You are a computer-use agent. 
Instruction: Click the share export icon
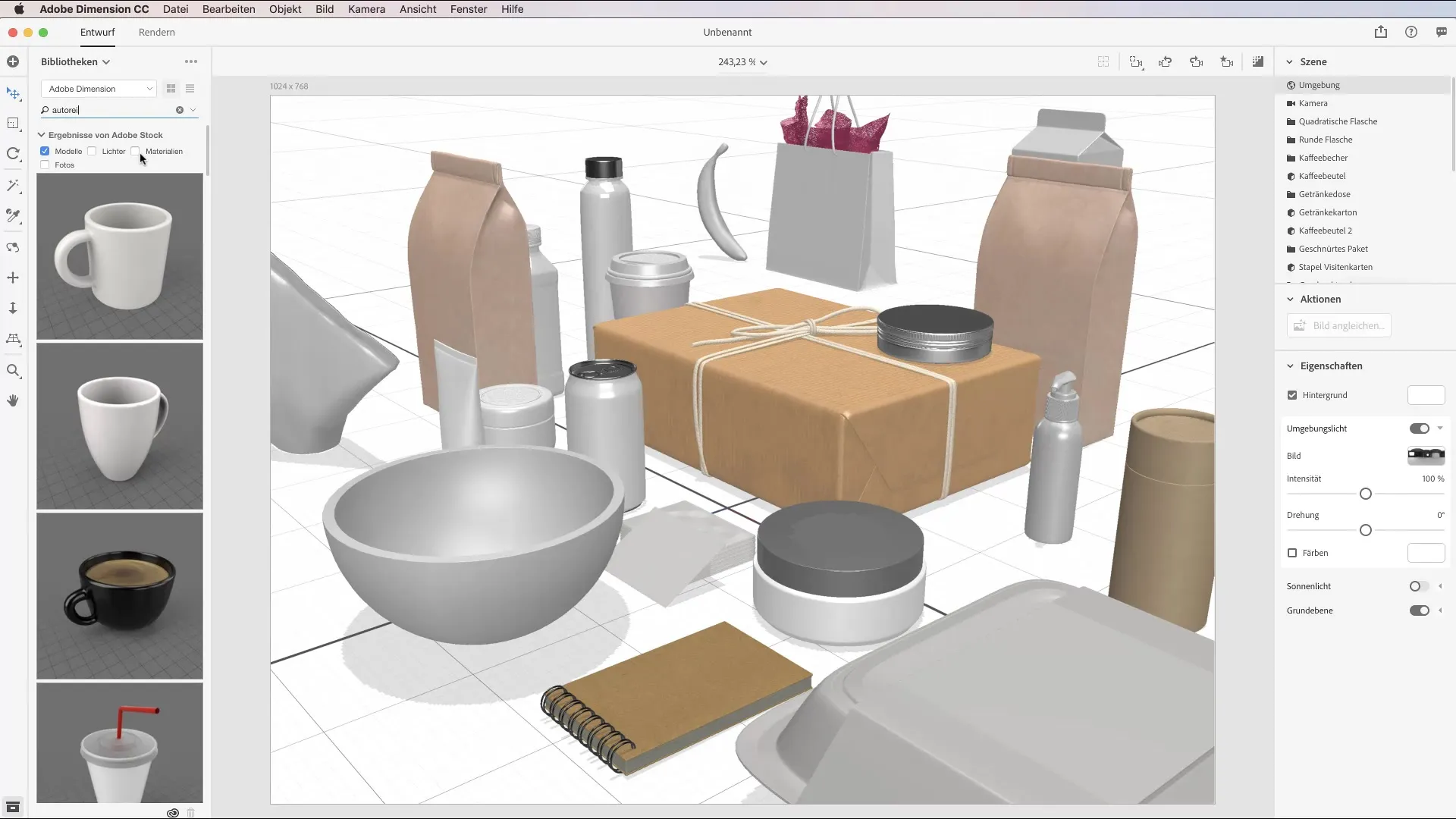click(x=1380, y=32)
